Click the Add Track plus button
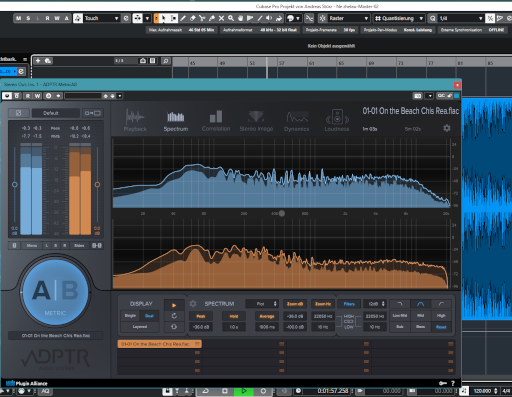Viewport: 512px width, 397px height. tap(38, 61)
